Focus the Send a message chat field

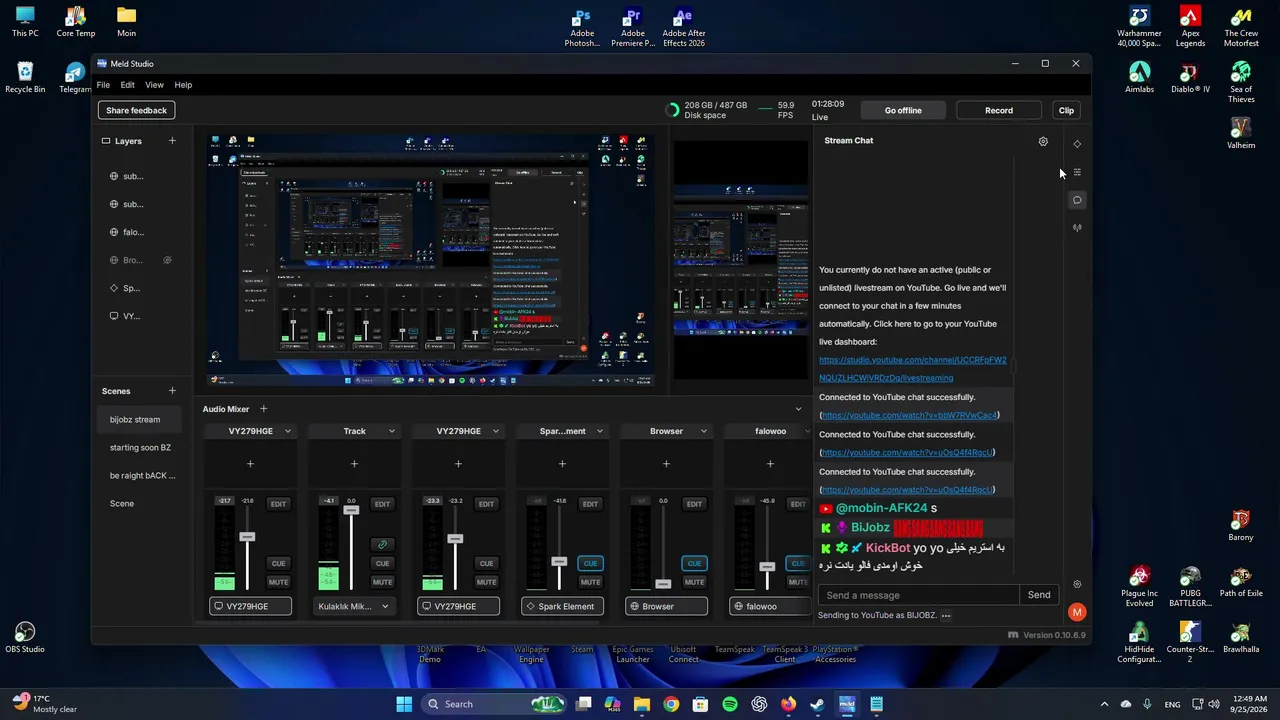click(x=918, y=595)
